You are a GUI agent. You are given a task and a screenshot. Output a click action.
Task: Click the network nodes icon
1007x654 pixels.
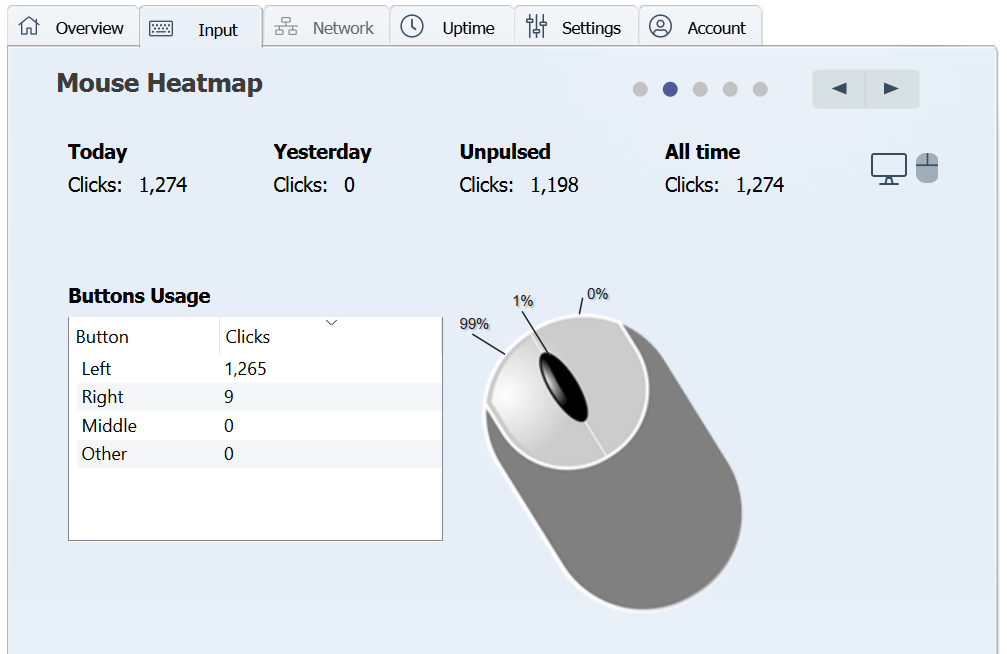click(x=286, y=27)
